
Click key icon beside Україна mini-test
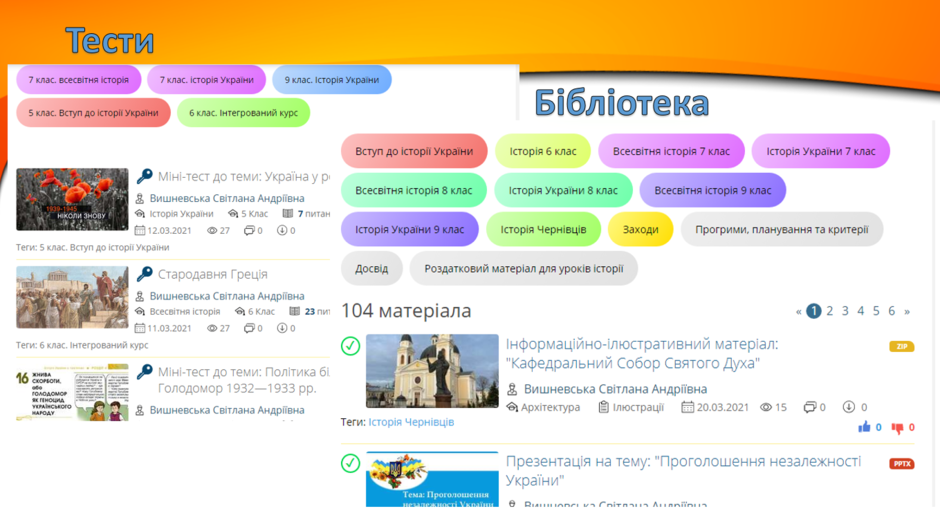coord(144,176)
